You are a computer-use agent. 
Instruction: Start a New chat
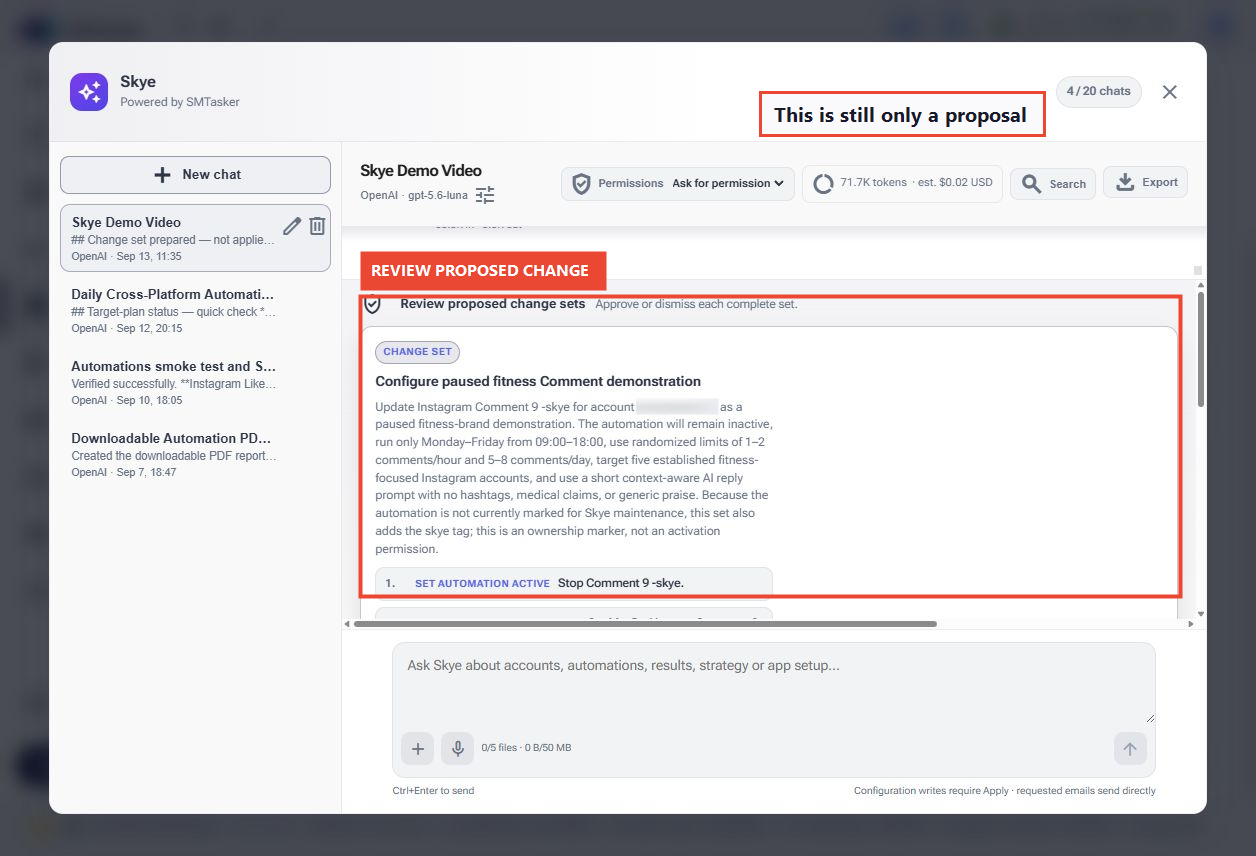tap(195, 174)
